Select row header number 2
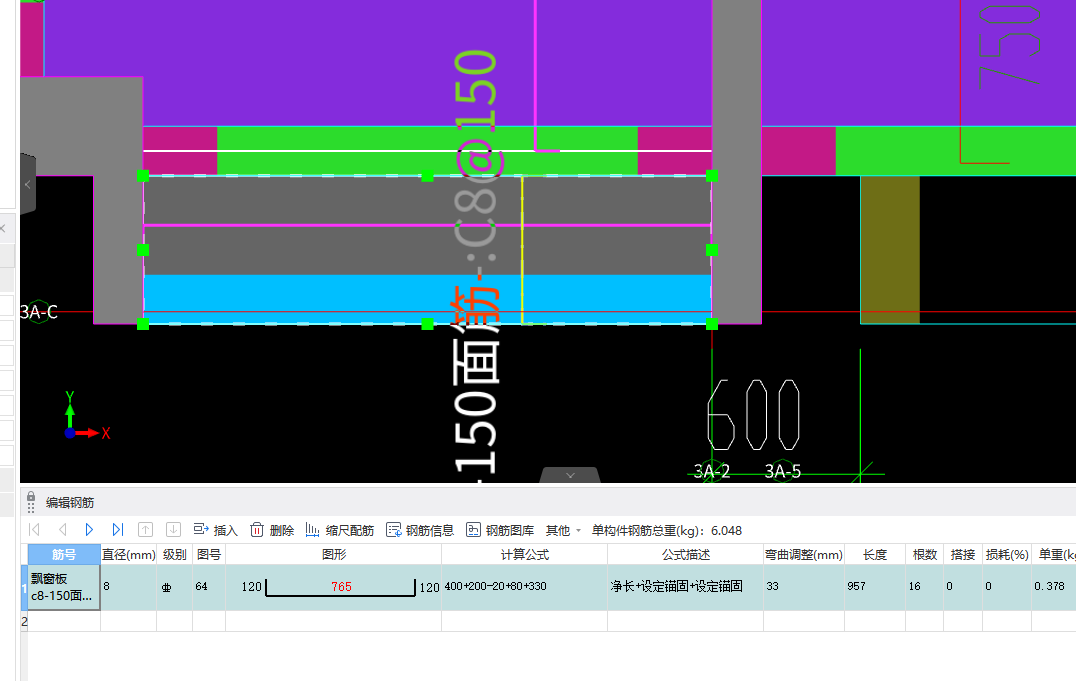1076x681 pixels. tap(24, 621)
